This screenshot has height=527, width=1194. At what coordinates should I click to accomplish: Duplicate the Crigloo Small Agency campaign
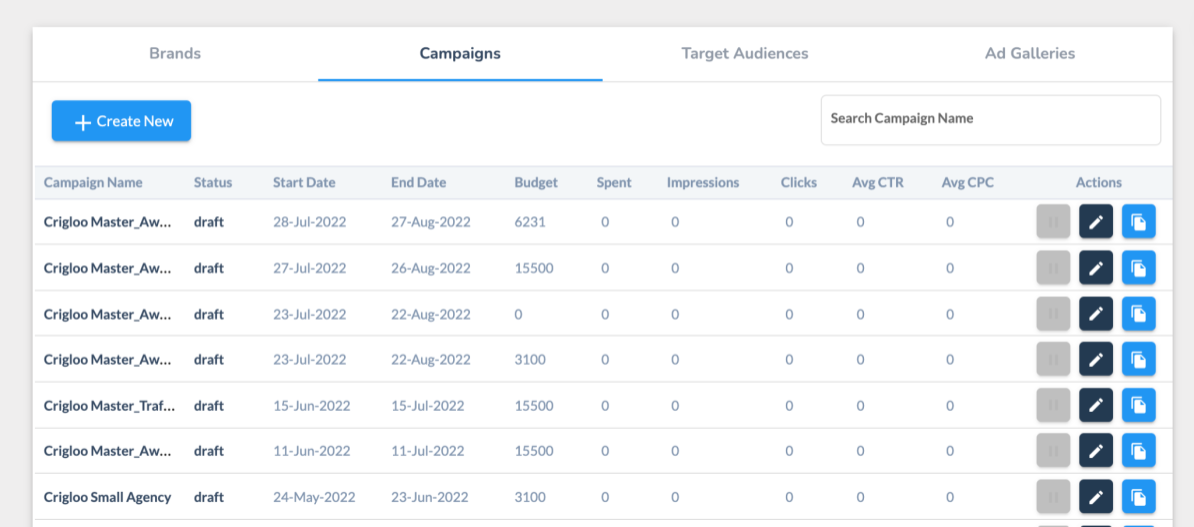click(1138, 497)
